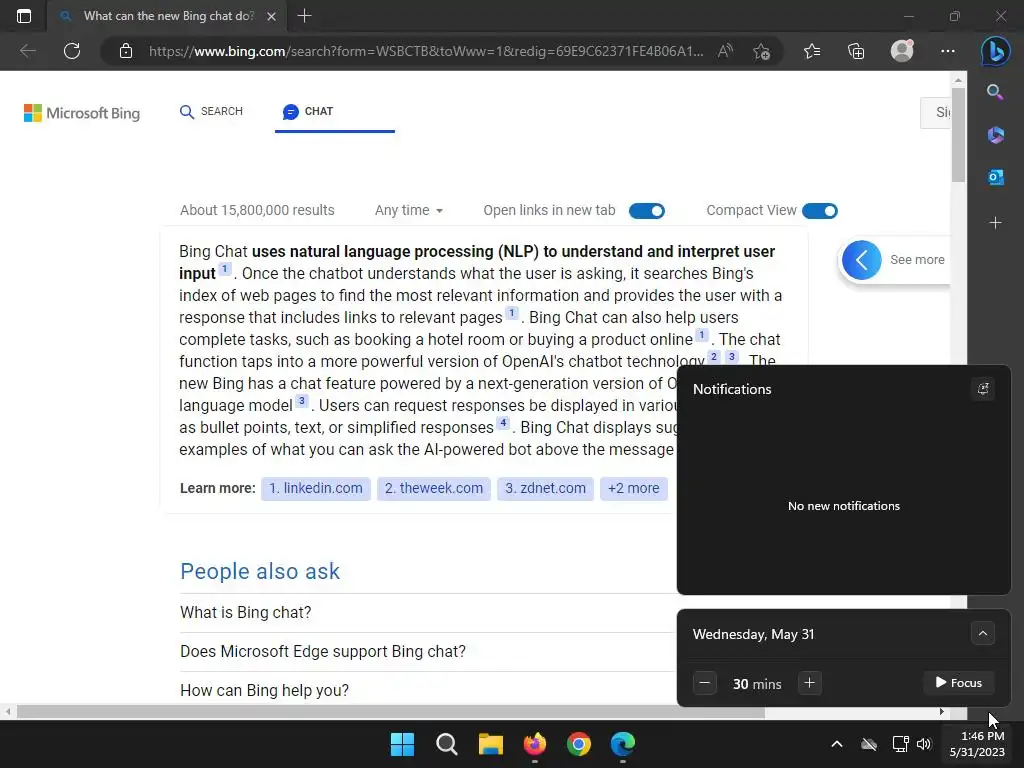
Task: Click the taskbar clock and date
Action: tap(977, 744)
